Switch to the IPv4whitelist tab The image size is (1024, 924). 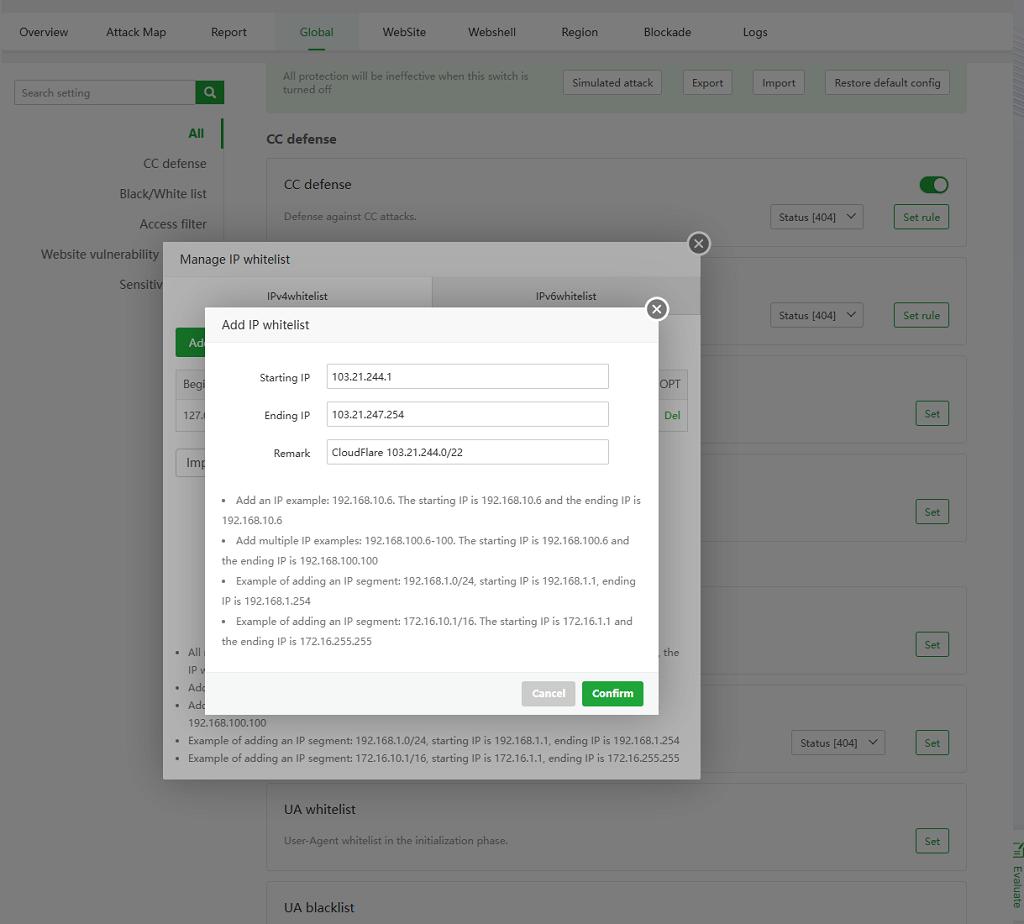click(x=297, y=296)
